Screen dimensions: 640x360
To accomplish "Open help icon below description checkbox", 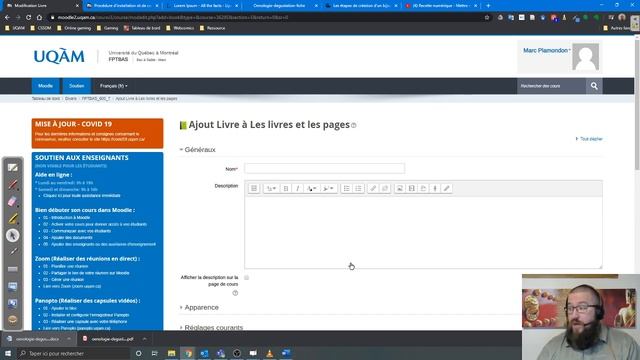I will coord(235,293).
